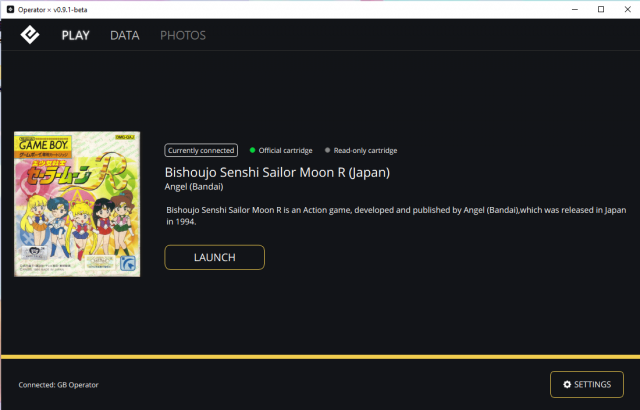Select the Sailor Moon R box art

click(x=78, y=204)
